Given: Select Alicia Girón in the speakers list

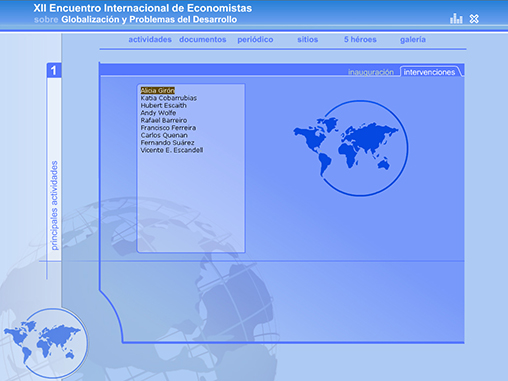Looking at the screenshot, I should pos(158,90).
